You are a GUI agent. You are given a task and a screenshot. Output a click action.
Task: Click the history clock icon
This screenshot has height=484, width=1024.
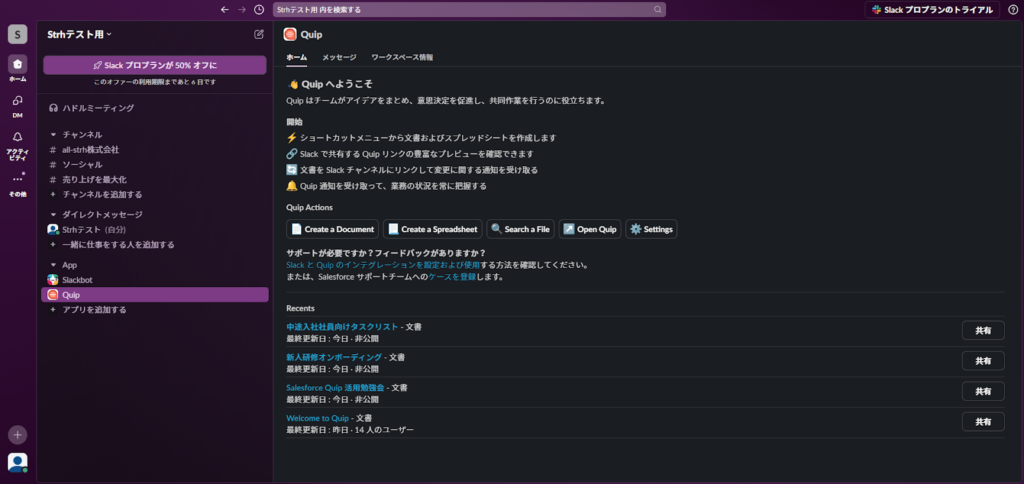click(x=259, y=9)
